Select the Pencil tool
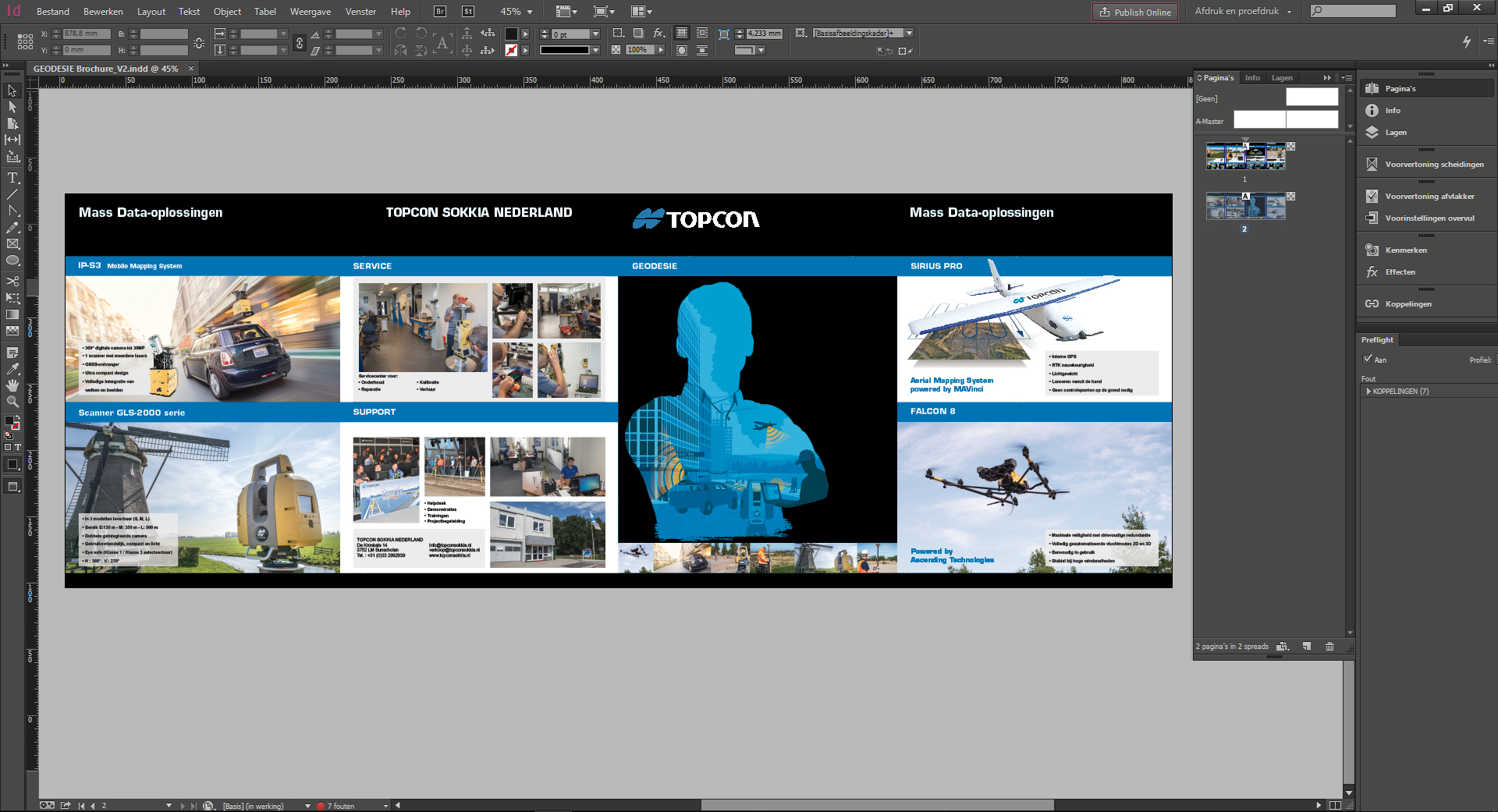Image resolution: width=1498 pixels, height=812 pixels. (12, 227)
